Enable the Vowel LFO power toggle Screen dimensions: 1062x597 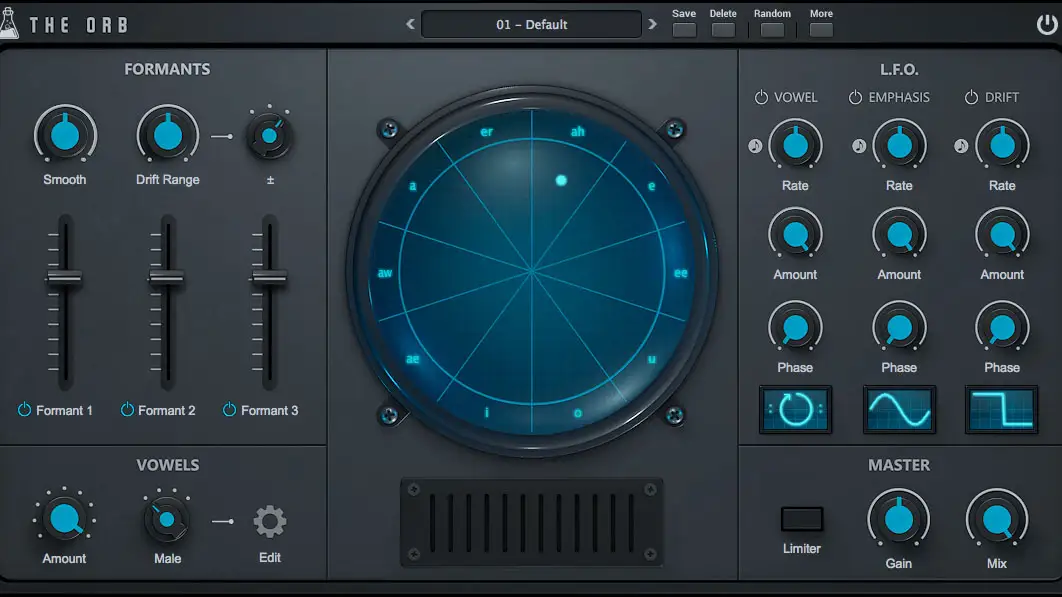(x=761, y=98)
